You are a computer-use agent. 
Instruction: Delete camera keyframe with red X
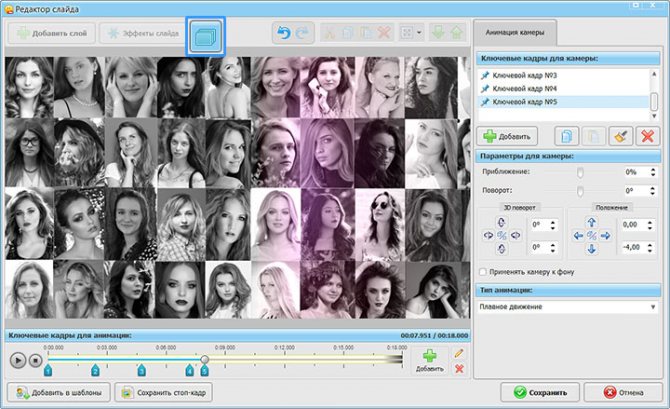(x=646, y=136)
